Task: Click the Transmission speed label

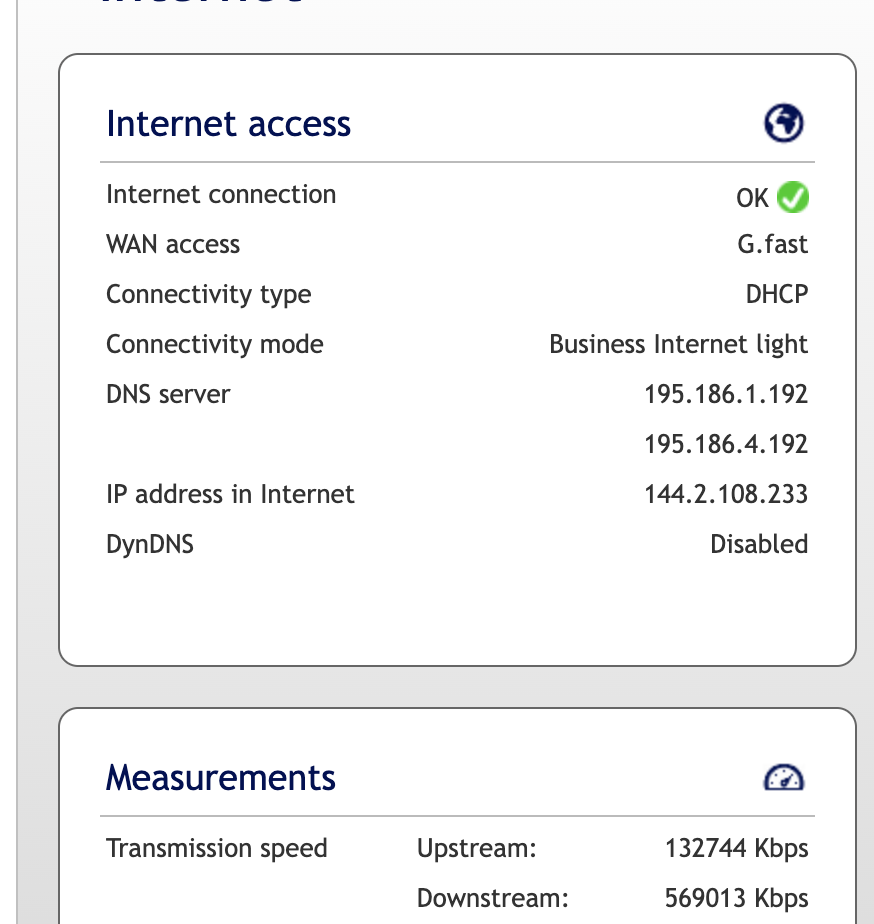Action: tap(217, 849)
